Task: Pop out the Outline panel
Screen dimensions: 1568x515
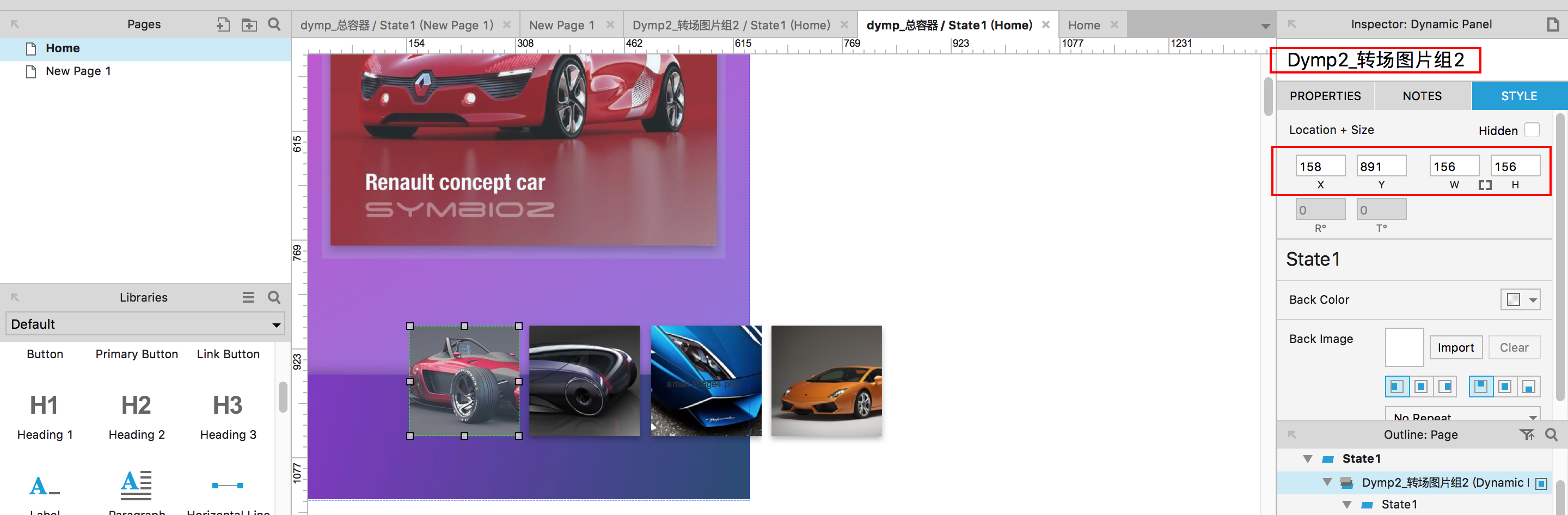Action: pos(1291,434)
